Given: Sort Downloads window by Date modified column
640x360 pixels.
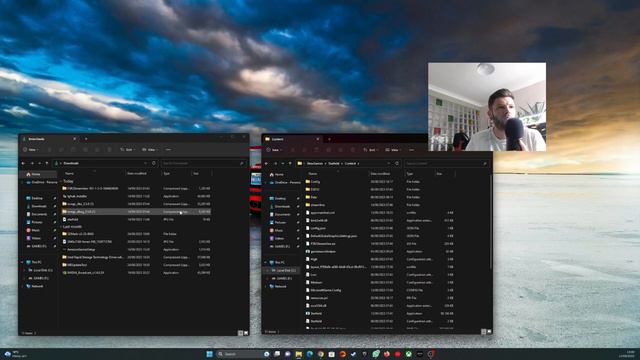Looking at the screenshot, I should click(137, 173).
